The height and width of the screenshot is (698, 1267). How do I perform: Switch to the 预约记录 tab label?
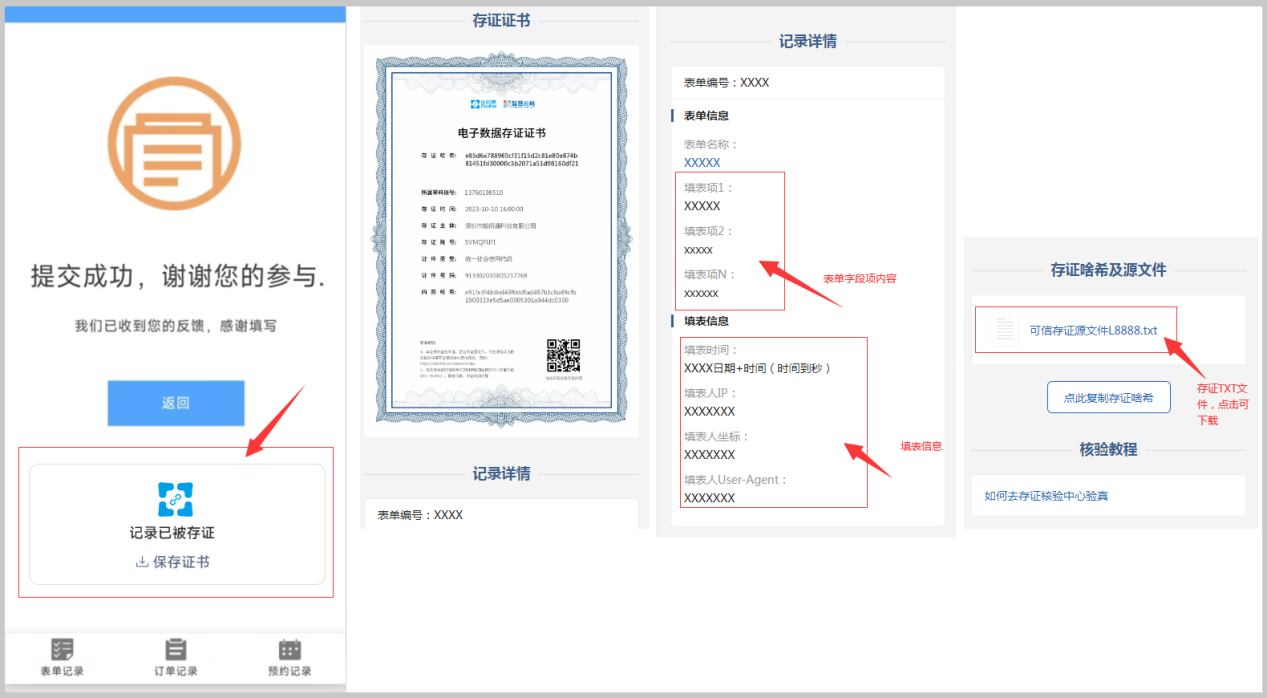289,671
